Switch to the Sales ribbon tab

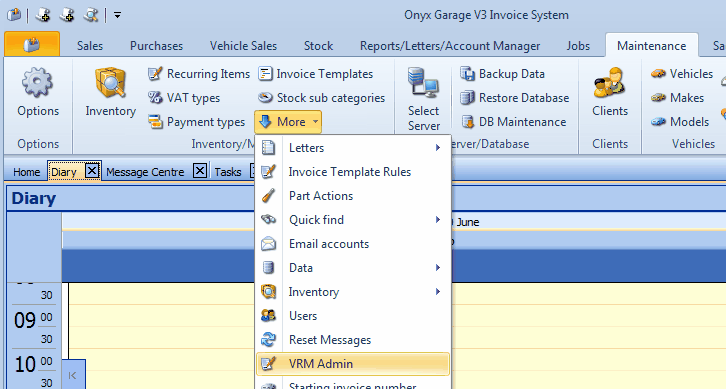(x=90, y=46)
